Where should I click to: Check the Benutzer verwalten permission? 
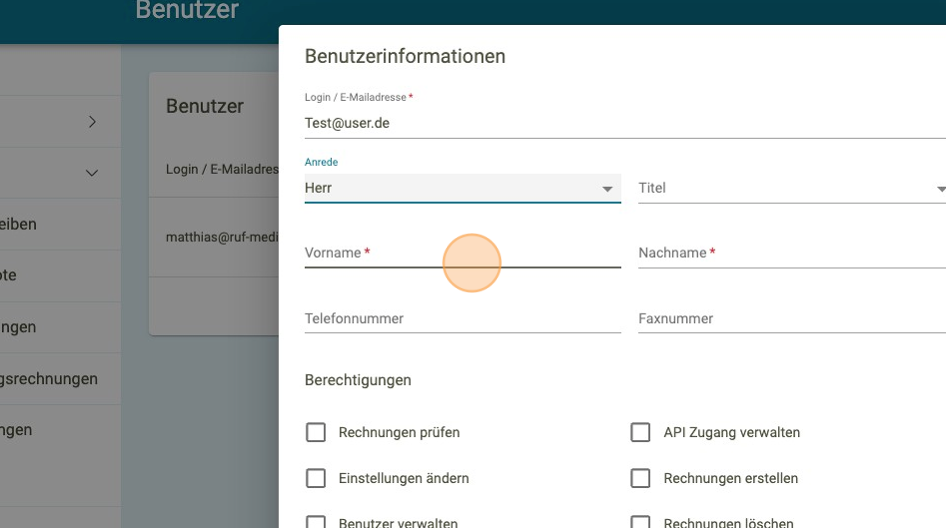point(316,522)
